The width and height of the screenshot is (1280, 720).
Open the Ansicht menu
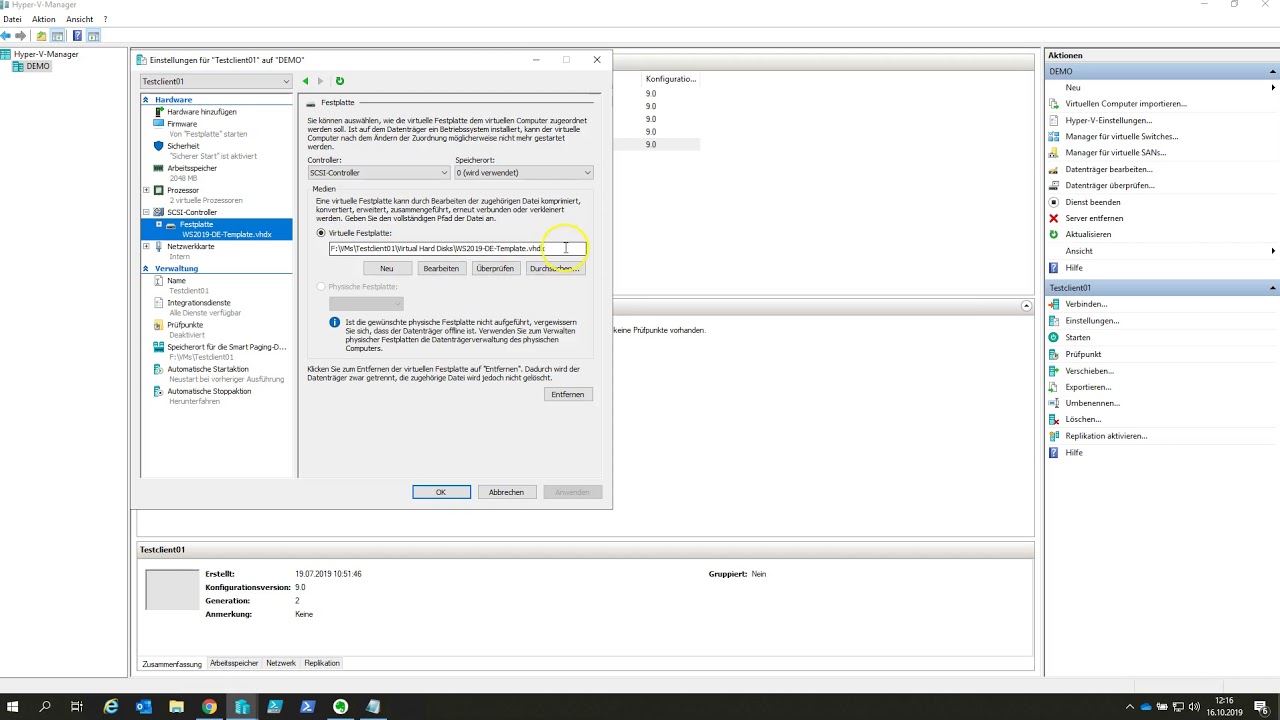[x=79, y=19]
